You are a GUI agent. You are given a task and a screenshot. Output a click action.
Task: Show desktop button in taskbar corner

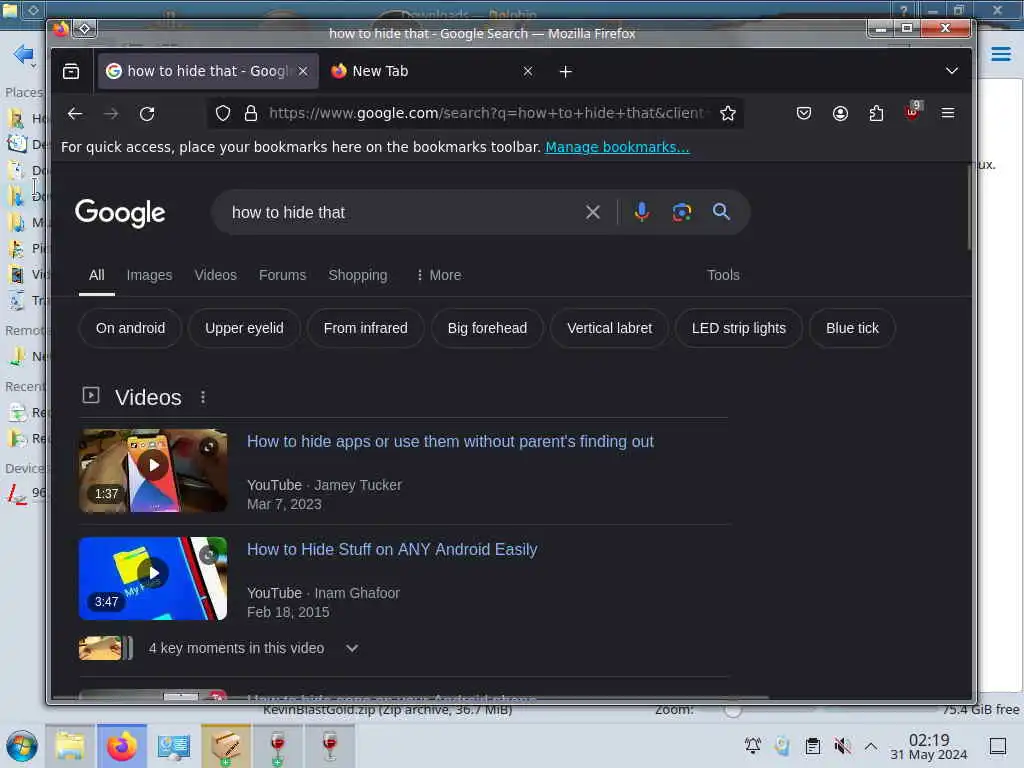pyautogui.click(x=998, y=746)
